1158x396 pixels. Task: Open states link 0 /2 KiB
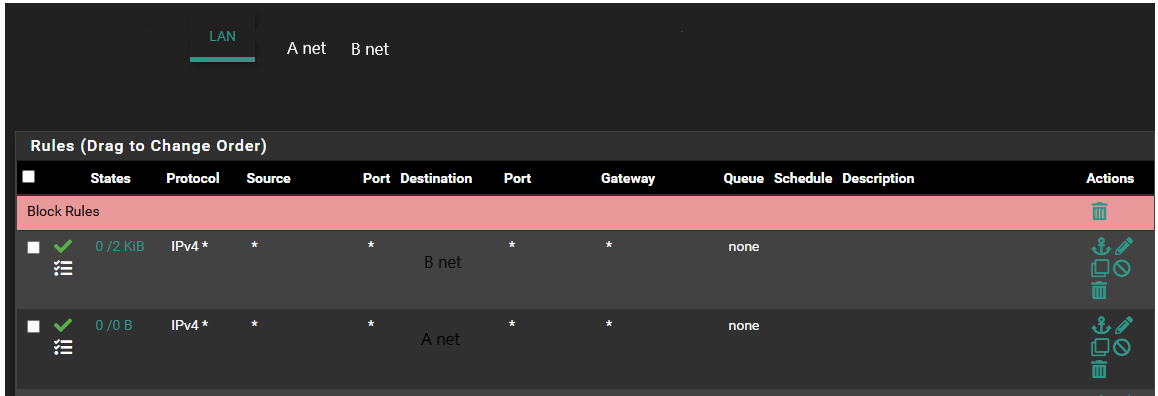tap(120, 247)
